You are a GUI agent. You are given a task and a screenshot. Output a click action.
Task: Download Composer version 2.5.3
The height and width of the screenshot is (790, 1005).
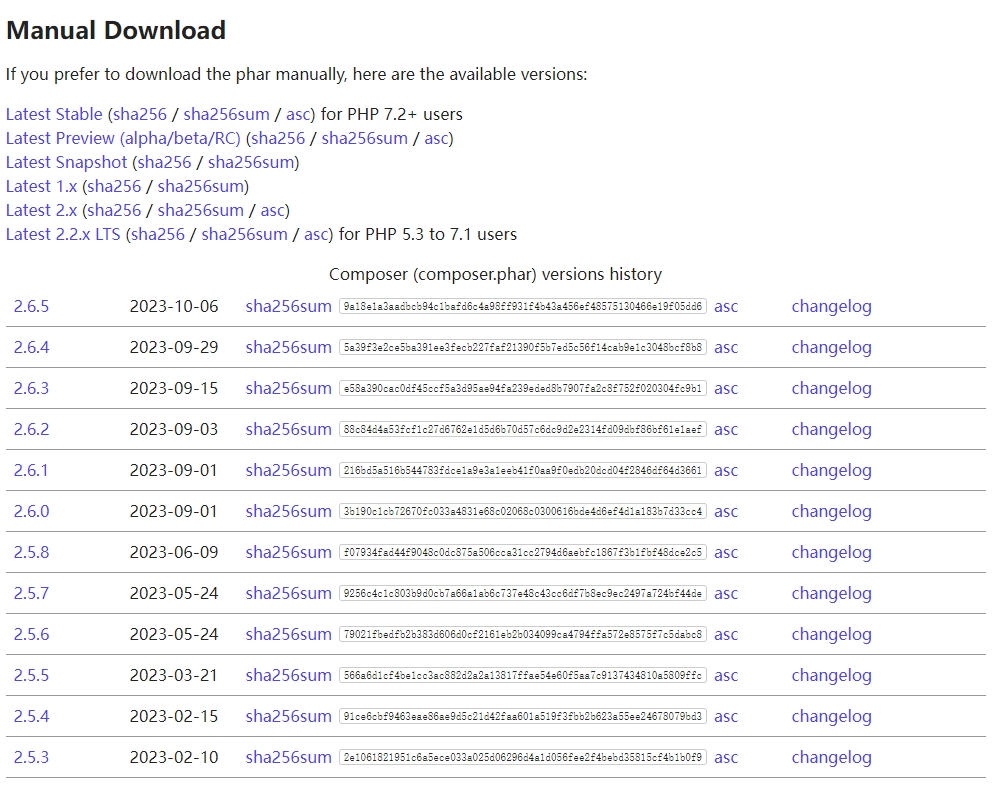pos(31,757)
